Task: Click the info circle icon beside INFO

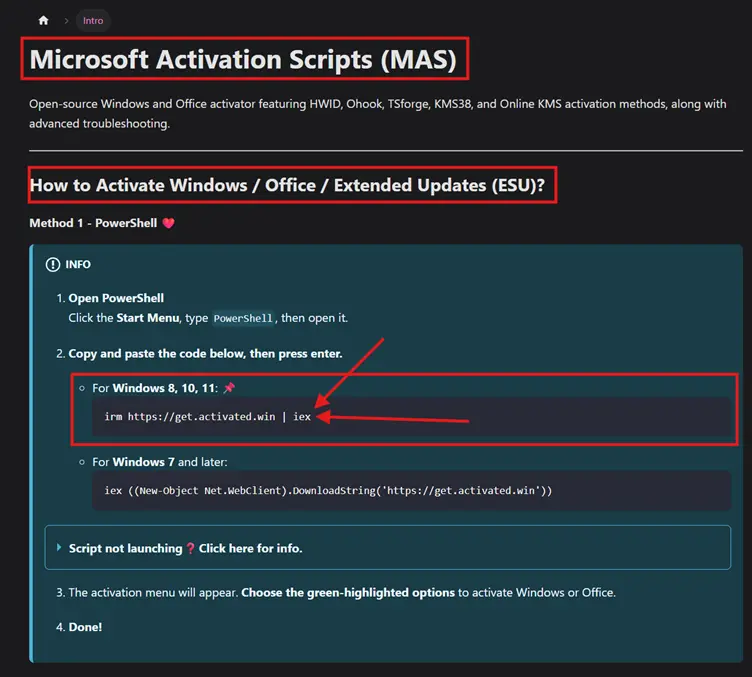Action: pos(53,265)
